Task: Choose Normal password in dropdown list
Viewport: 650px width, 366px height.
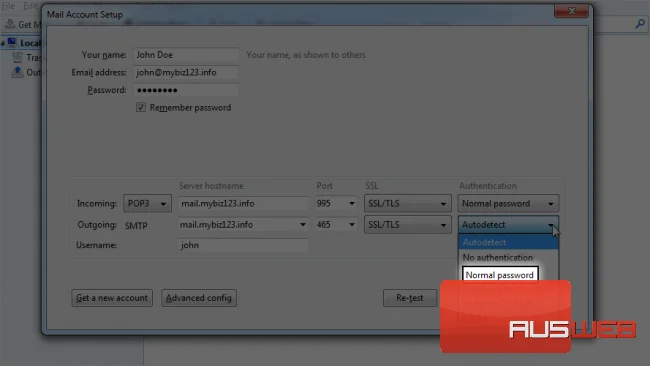Action: click(x=500, y=275)
